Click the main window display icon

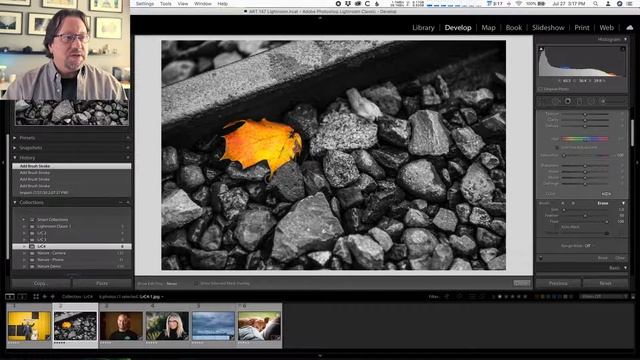[10, 297]
